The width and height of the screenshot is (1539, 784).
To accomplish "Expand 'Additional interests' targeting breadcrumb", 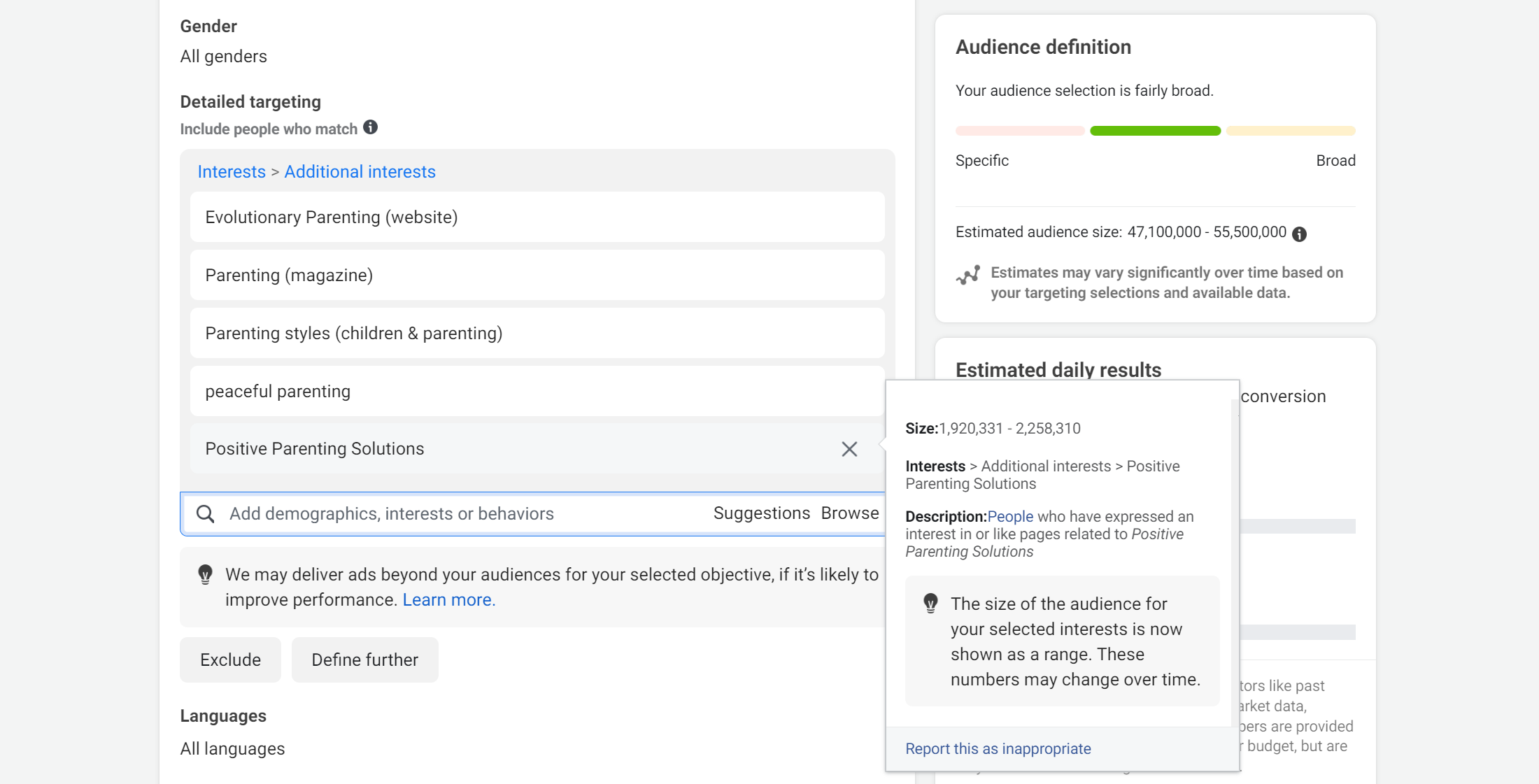I will (x=360, y=172).
